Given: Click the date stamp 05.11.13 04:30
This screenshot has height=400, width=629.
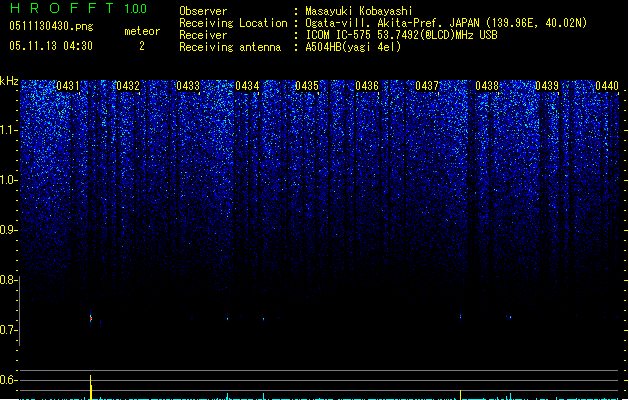Looking at the screenshot, I should pos(51,46).
